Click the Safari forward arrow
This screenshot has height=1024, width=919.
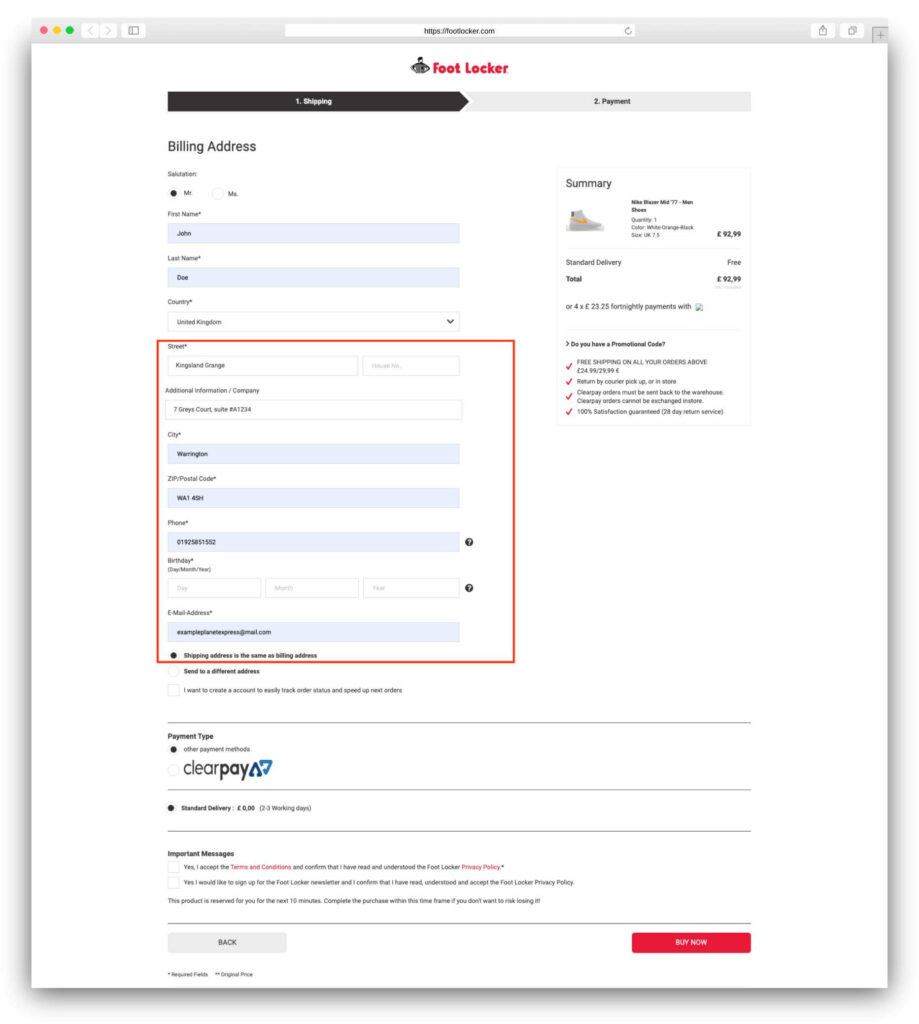click(x=108, y=31)
